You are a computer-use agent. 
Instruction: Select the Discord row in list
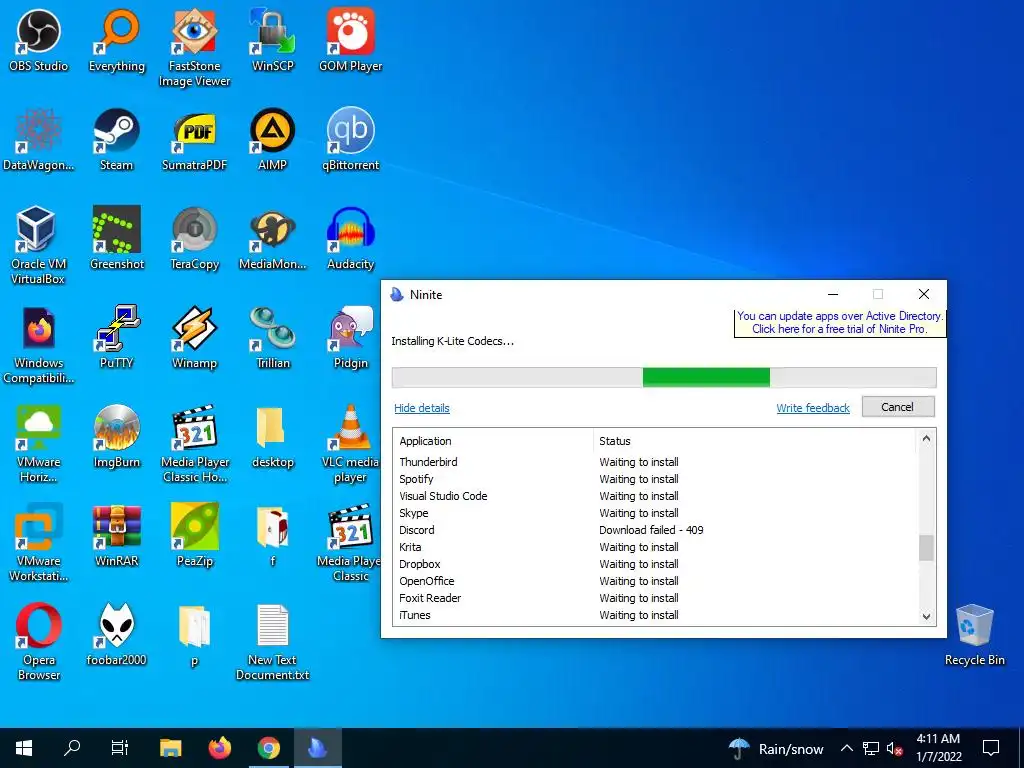tap(655, 530)
